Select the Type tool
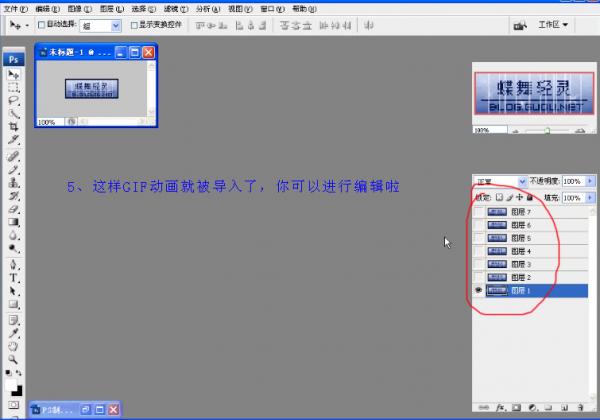This screenshot has height=420, width=600. click(13, 278)
